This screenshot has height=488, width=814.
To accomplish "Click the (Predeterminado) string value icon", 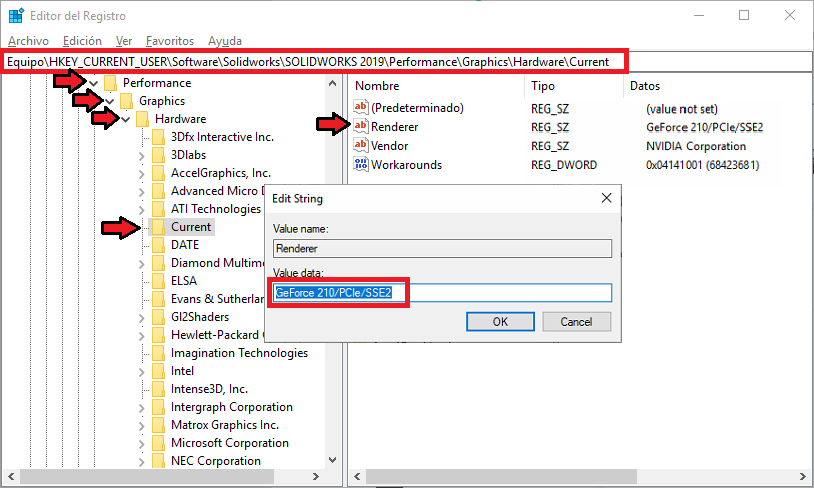I will click(361, 107).
